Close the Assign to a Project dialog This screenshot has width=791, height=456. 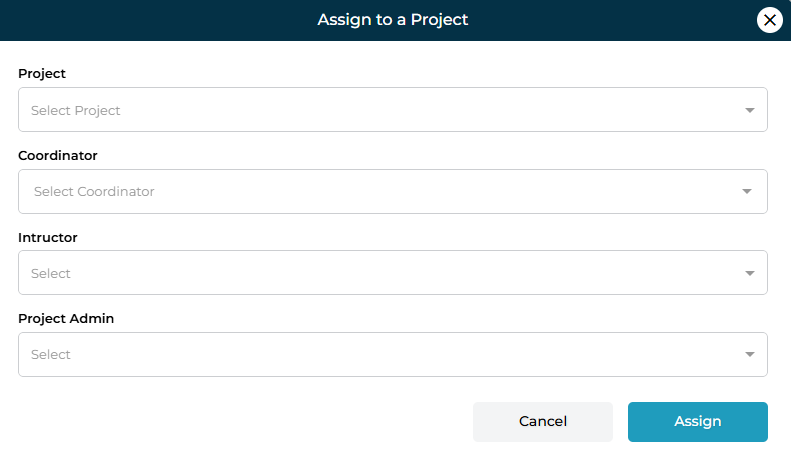pos(769,19)
